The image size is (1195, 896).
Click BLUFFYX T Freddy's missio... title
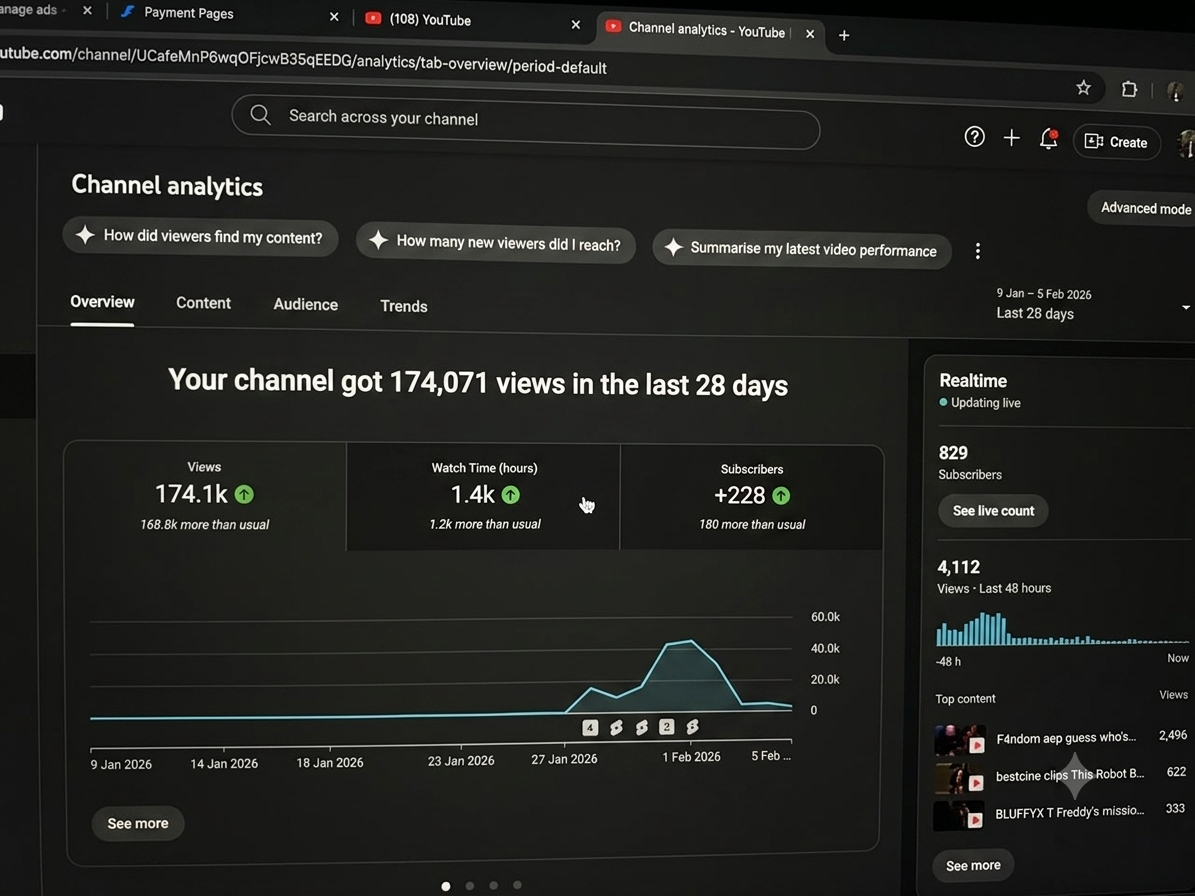click(1069, 812)
